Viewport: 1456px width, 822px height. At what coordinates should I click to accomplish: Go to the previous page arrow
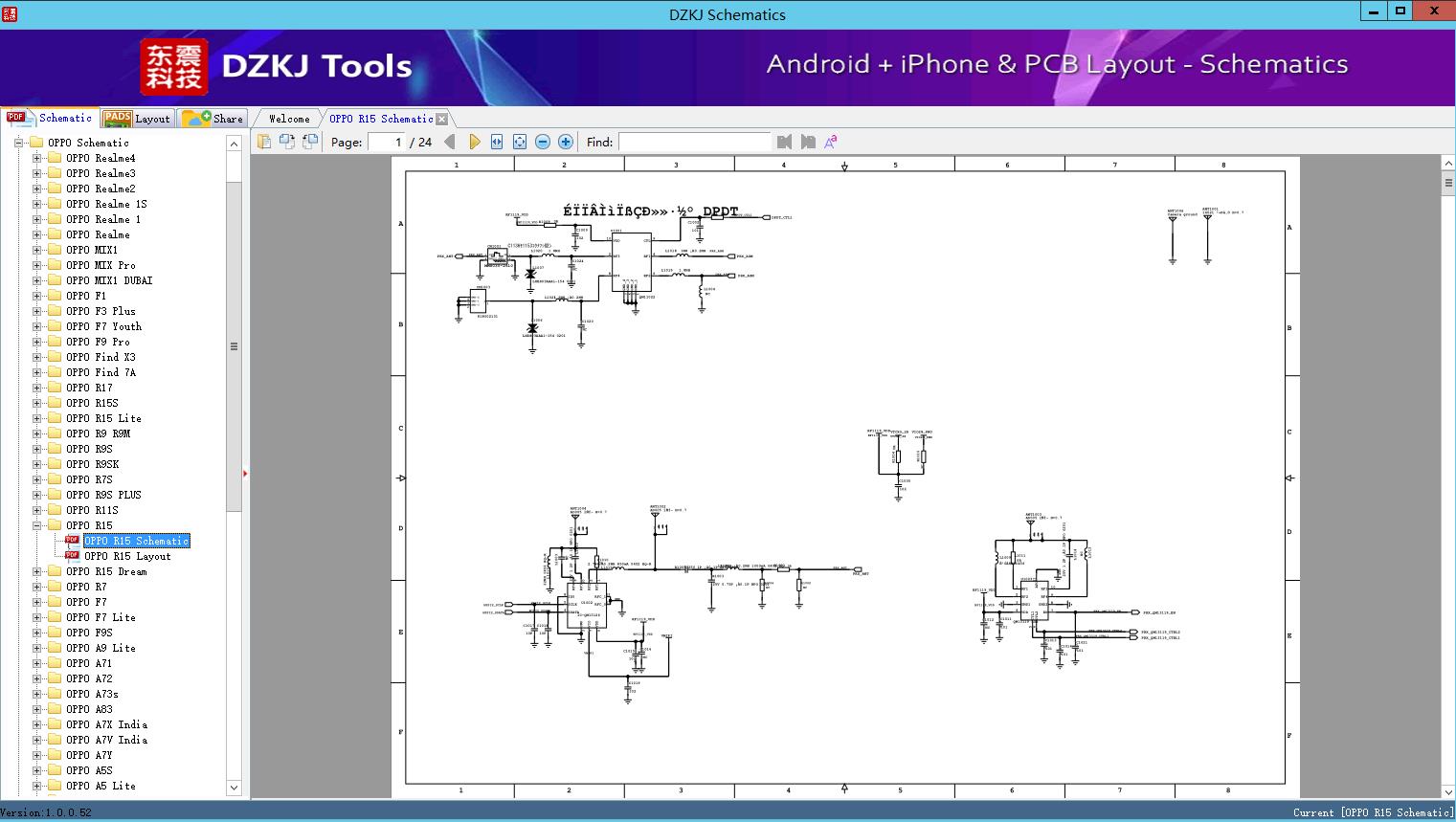click(x=450, y=142)
